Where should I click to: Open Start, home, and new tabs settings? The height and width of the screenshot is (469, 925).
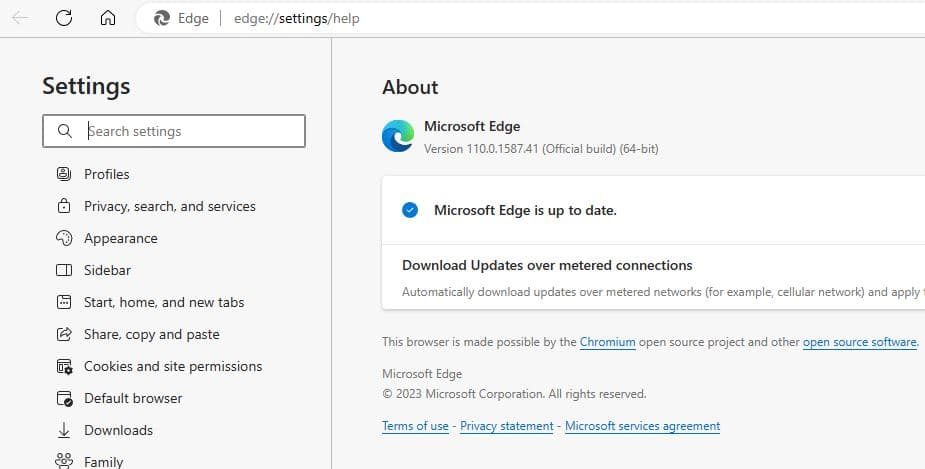(x=164, y=302)
